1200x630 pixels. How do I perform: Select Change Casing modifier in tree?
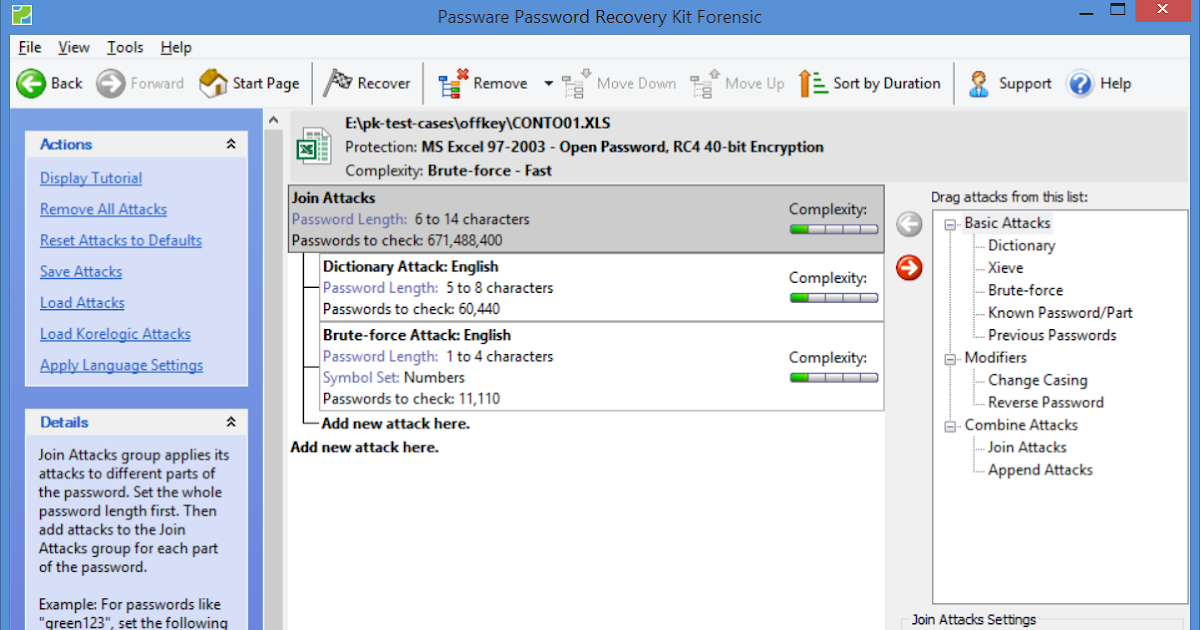point(1037,380)
